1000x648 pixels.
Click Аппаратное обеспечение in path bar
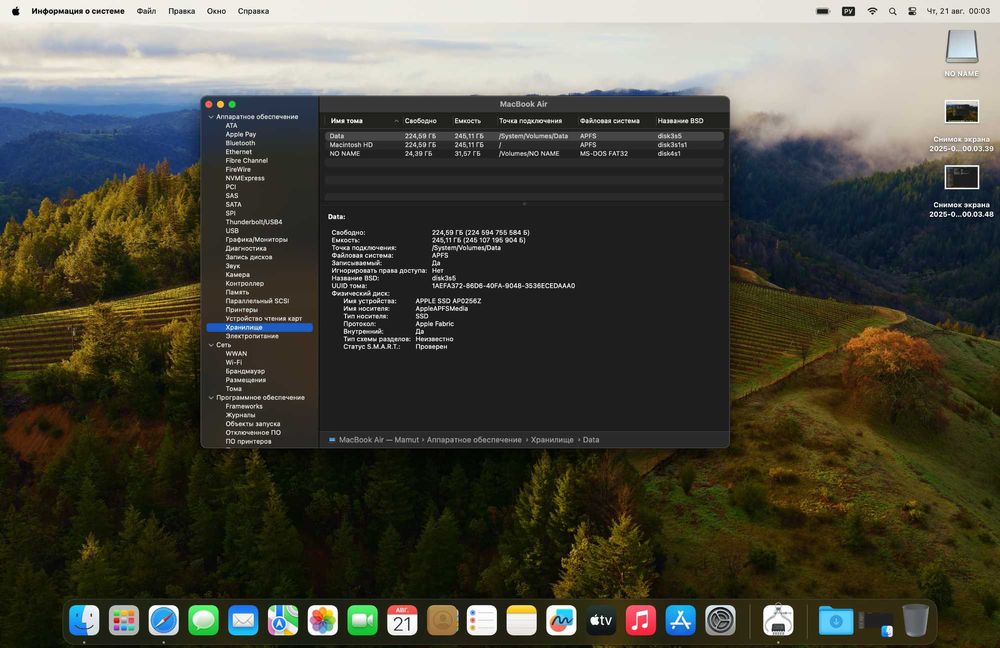(474, 439)
